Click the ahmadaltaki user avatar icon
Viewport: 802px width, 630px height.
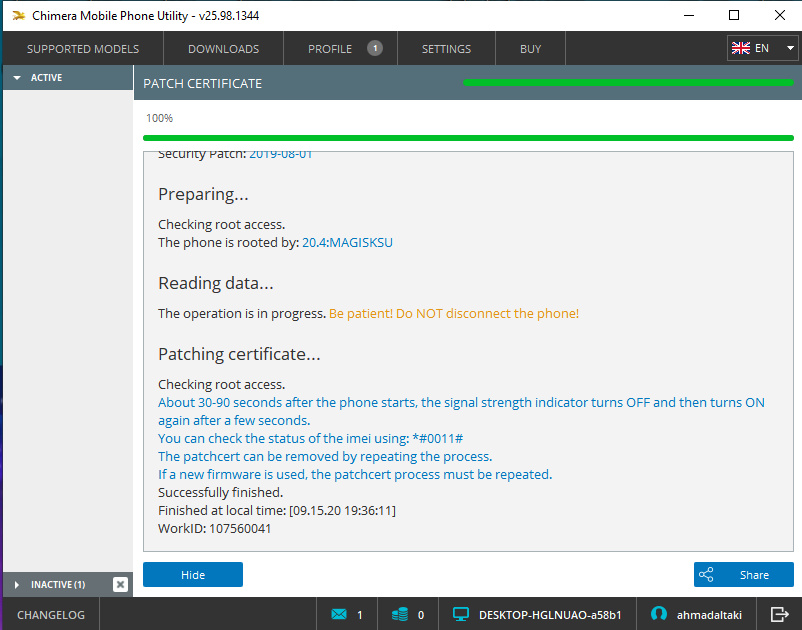[659, 614]
